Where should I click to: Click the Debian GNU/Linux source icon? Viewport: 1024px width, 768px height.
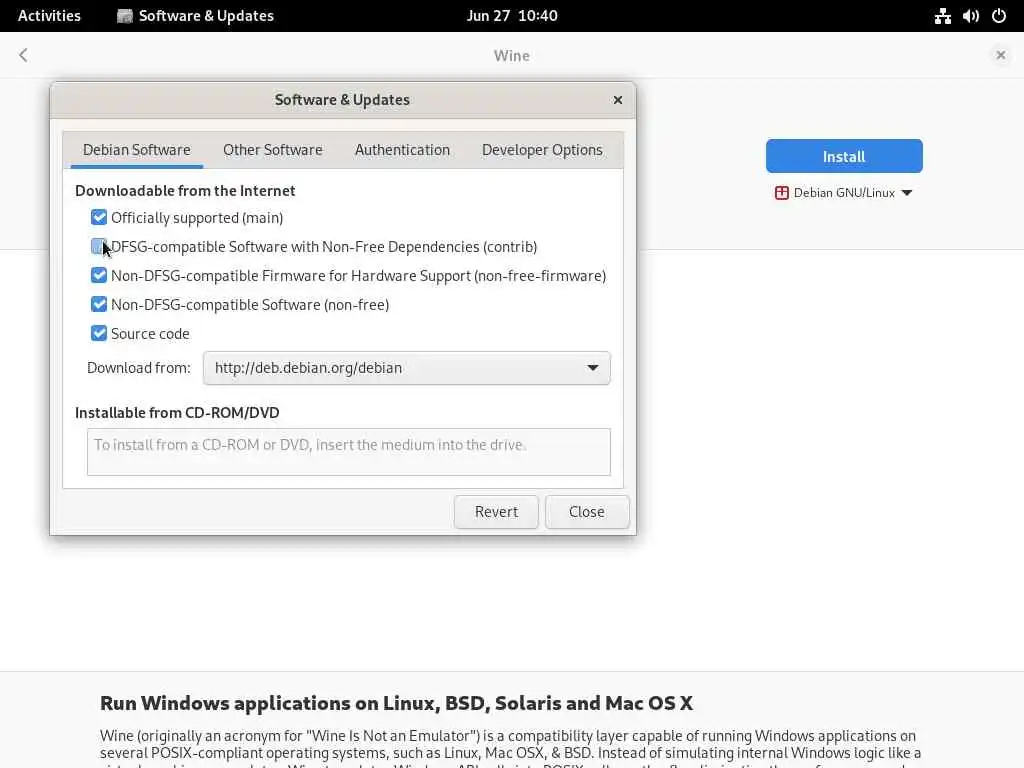coord(781,193)
